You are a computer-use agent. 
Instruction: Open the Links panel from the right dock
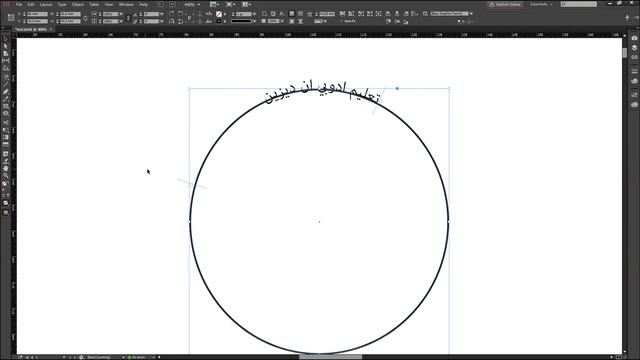click(634, 58)
